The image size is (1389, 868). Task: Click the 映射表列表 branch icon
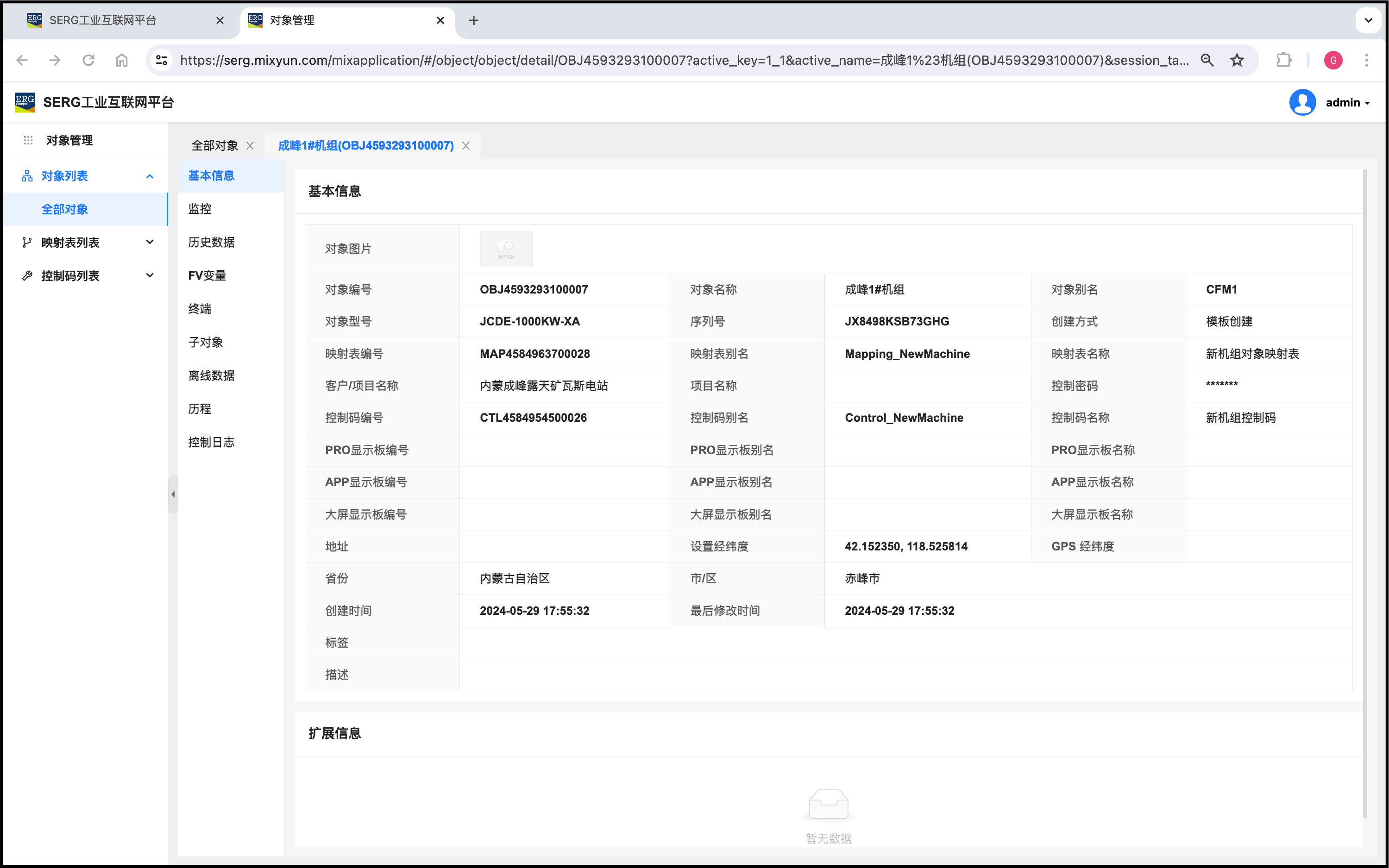[26, 242]
